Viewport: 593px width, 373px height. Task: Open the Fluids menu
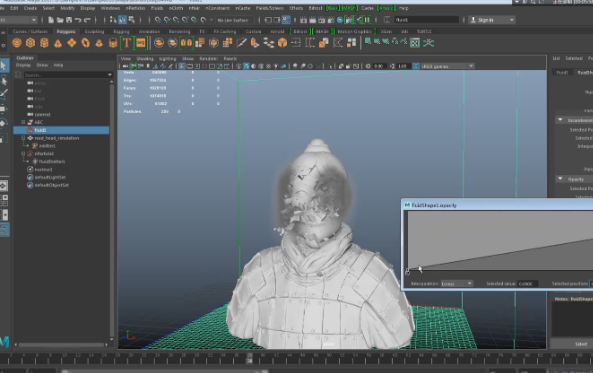[x=157, y=8]
